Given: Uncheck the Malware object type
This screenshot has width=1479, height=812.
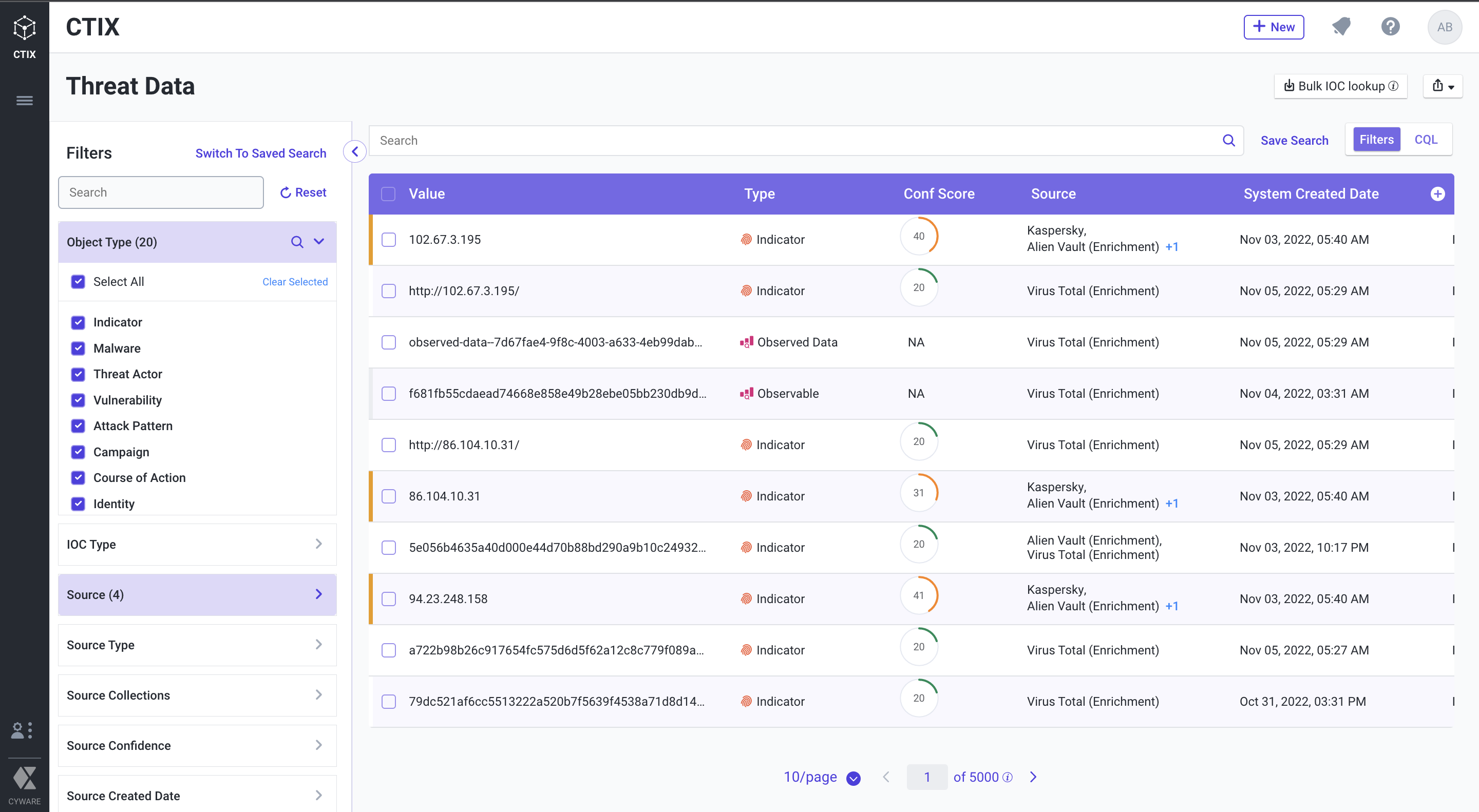Looking at the screenshot, I should tap(78, 349).
